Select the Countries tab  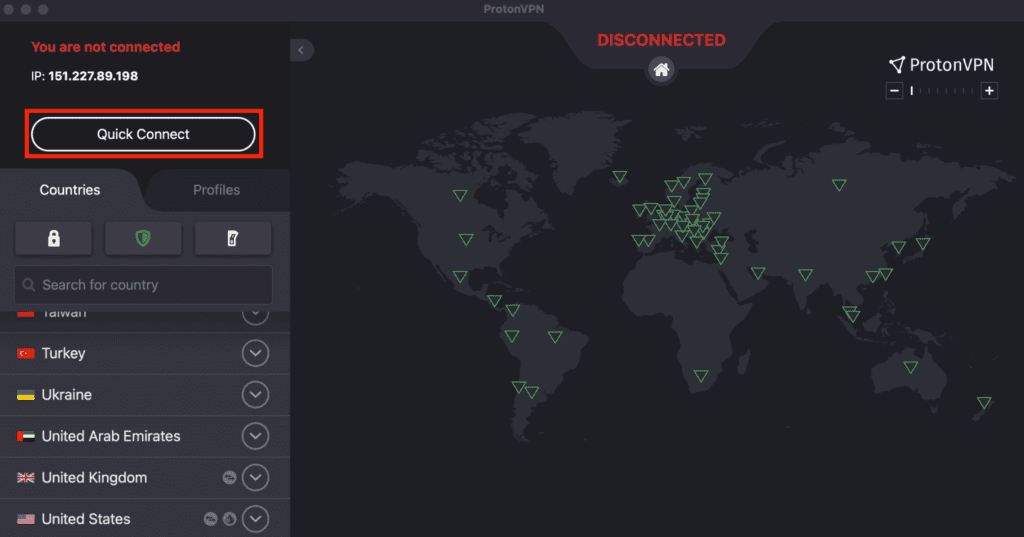click(70, 190)
